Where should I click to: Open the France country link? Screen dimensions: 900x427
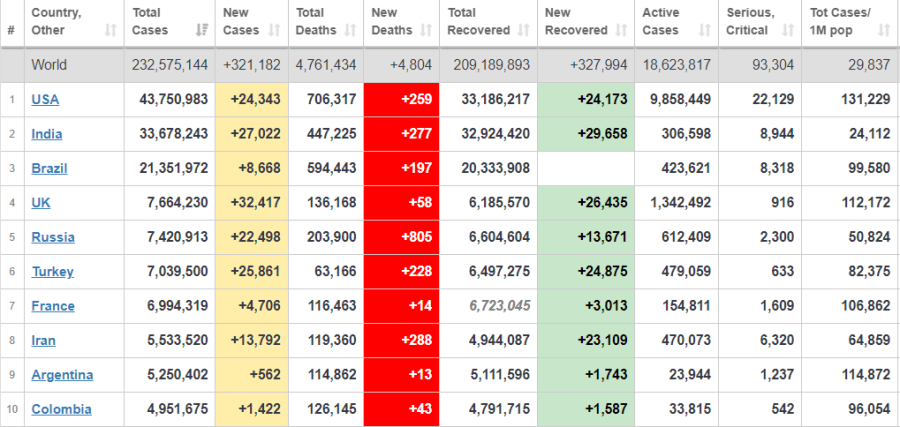coord(53,306)
